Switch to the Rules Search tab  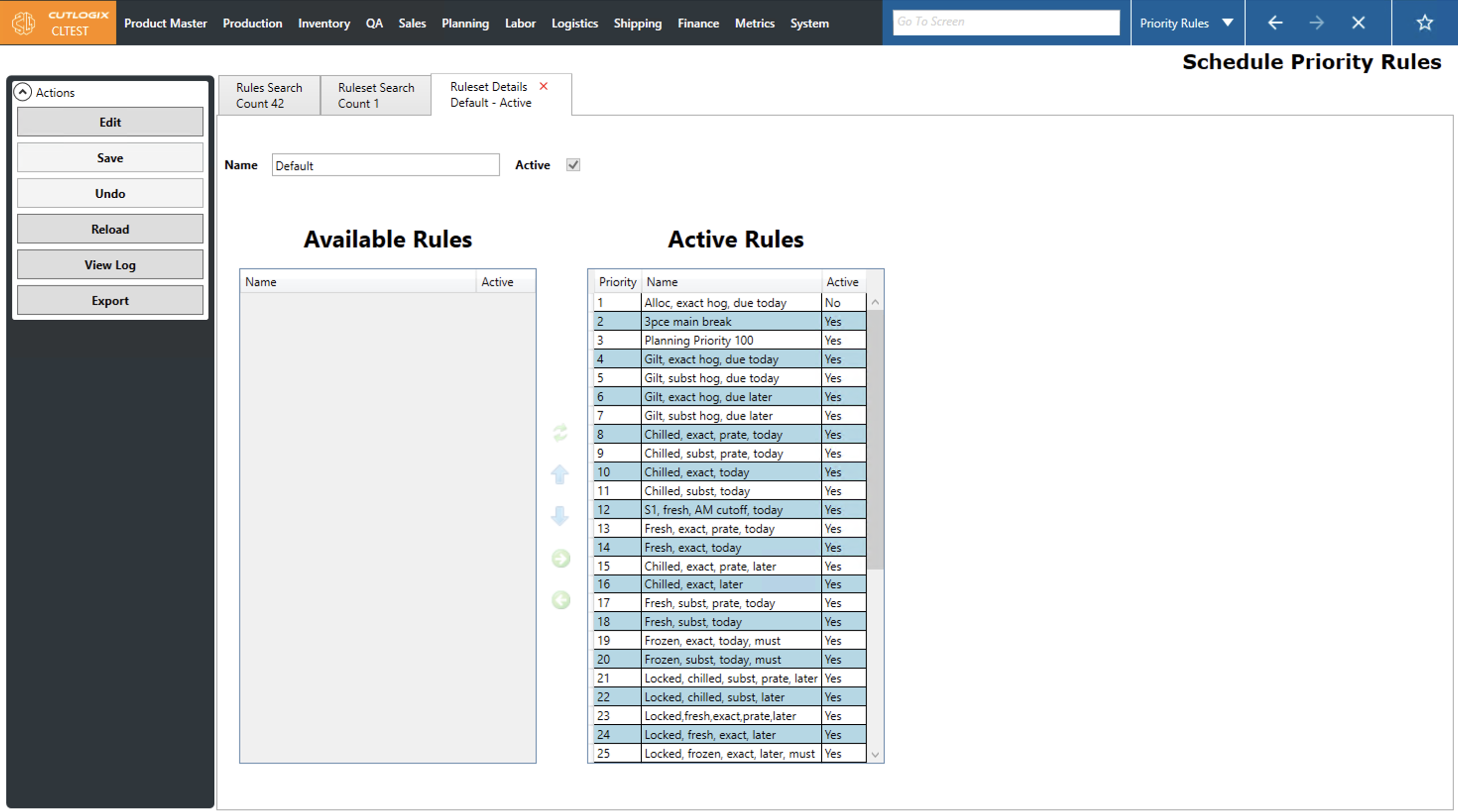pos(269,95)
